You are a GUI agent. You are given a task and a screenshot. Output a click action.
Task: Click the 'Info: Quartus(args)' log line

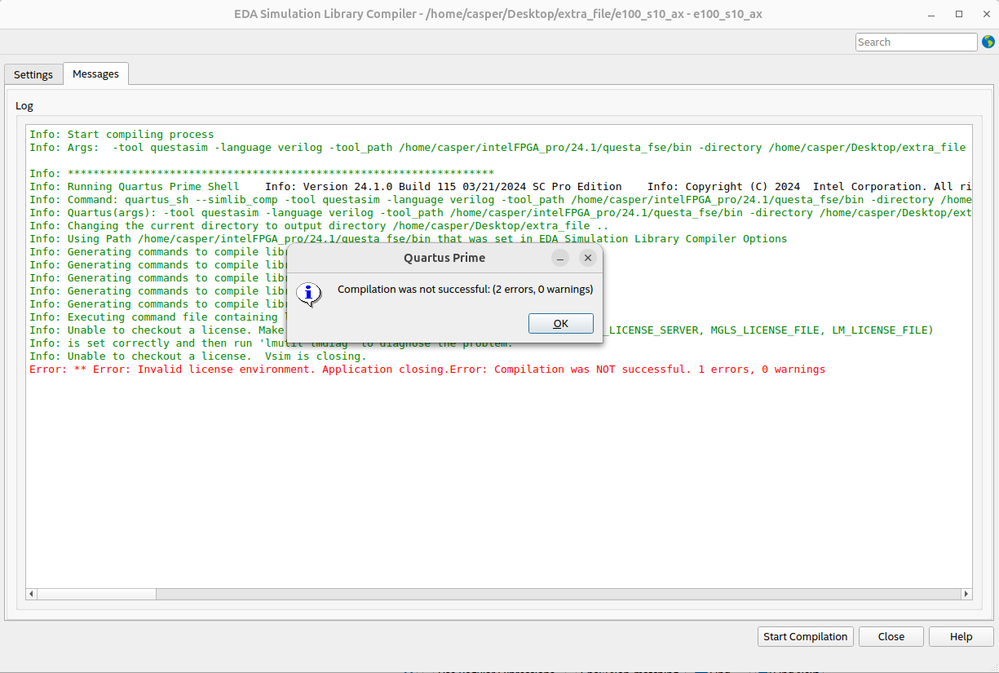pos(500,213)
